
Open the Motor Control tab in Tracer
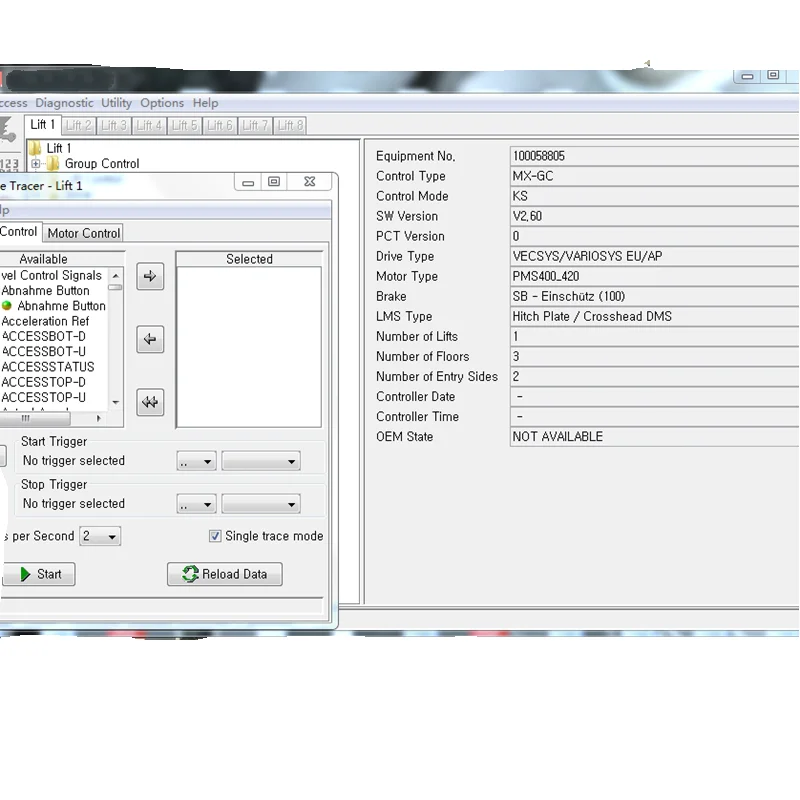[x=84, y=233]
